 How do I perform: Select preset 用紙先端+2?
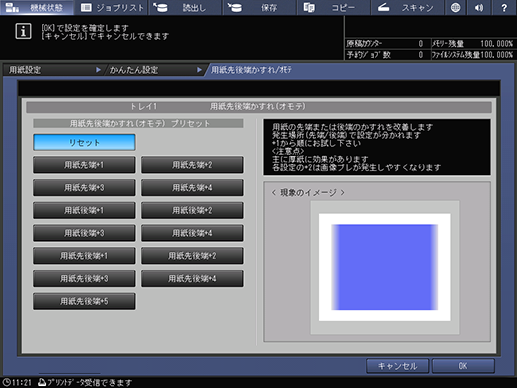192,165
